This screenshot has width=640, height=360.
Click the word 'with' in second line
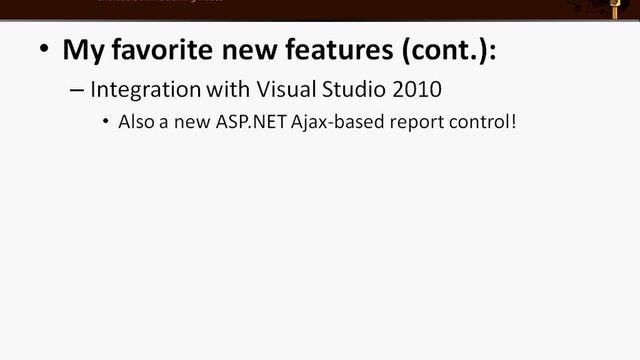pyautogui.click(x=228, y=89)
